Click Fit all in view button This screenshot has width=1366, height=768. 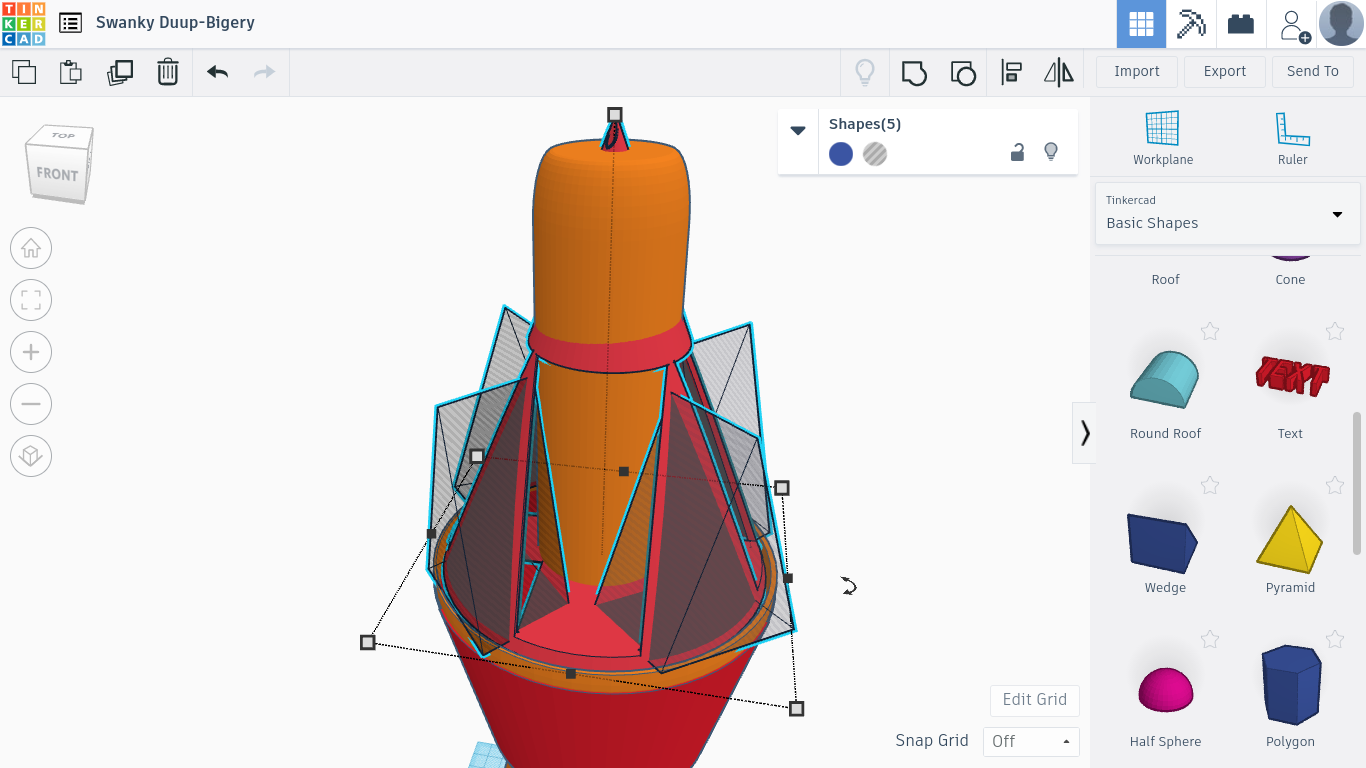point(31,300)
